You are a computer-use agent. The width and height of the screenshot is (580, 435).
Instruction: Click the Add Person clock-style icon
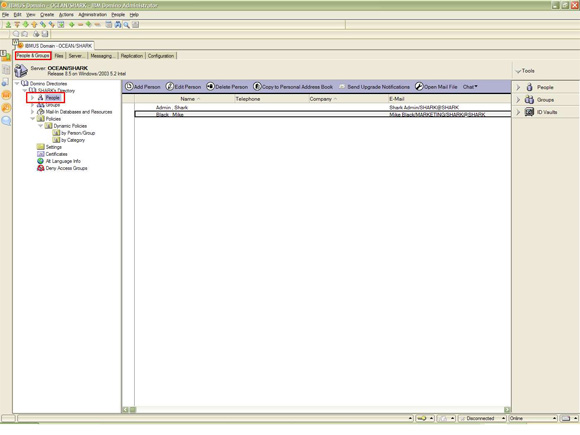pos(129,87)
